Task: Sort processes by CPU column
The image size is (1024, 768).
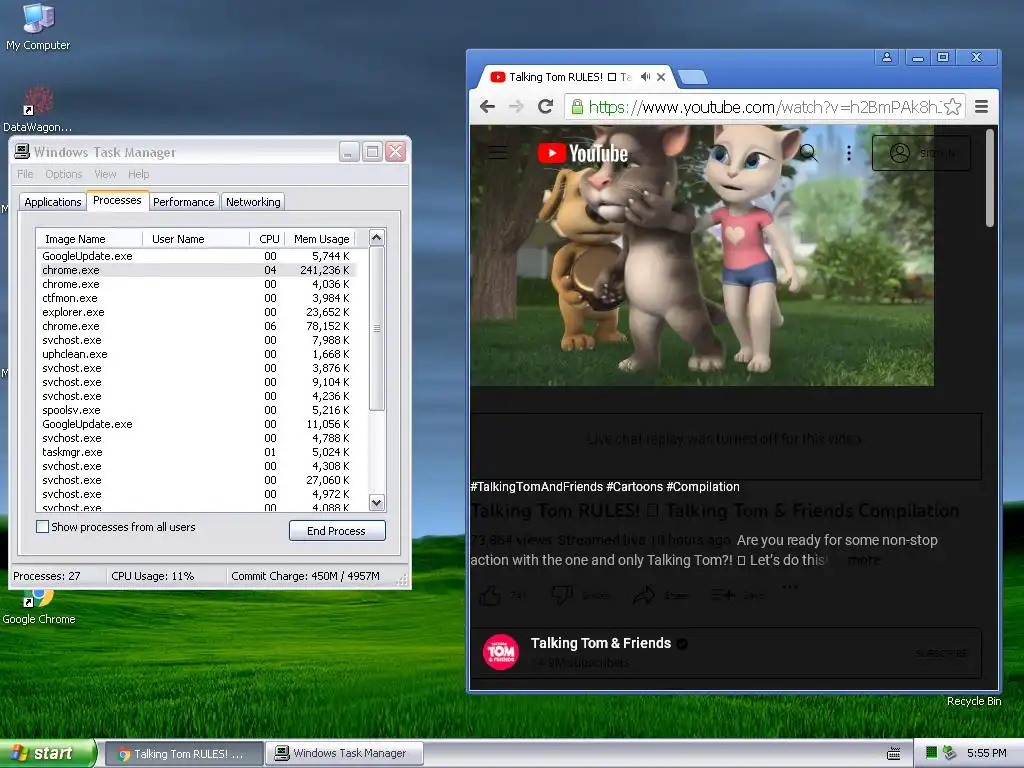Action: tap(268, 239)
